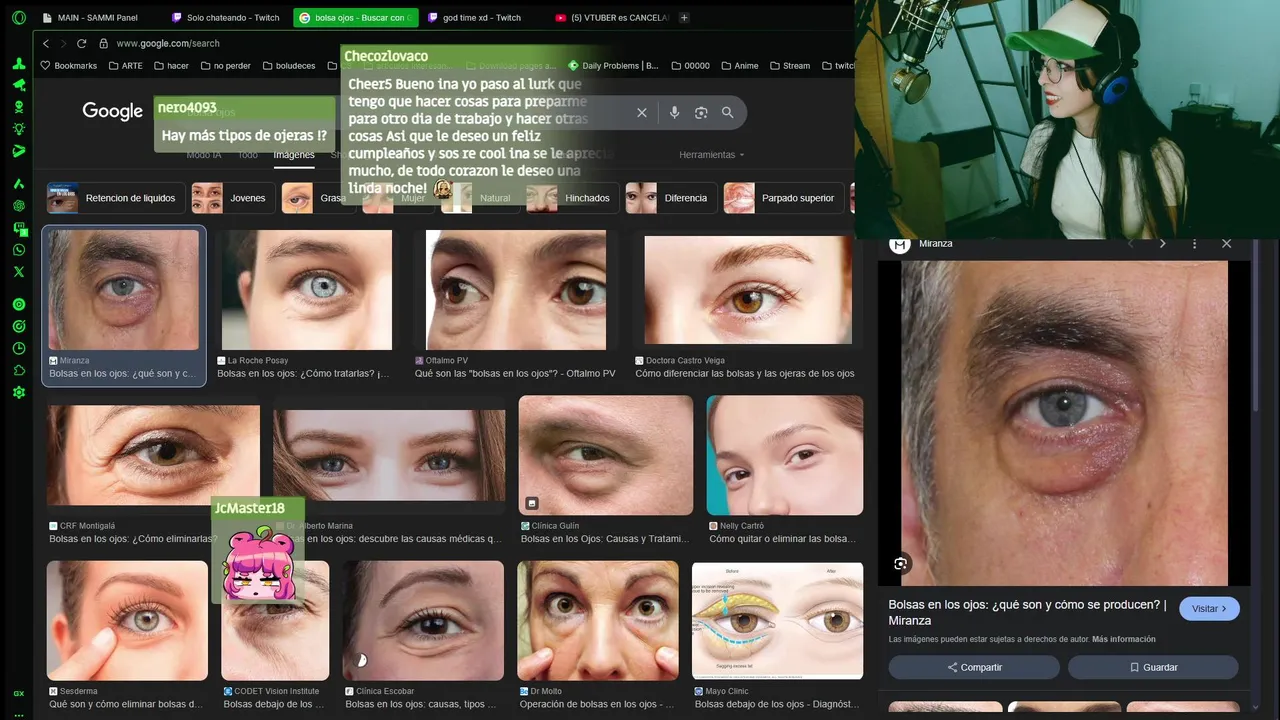Screen dimensions: 1280x720
Task: Open the Doctora Castro Veiga image result
Action: 748,290
